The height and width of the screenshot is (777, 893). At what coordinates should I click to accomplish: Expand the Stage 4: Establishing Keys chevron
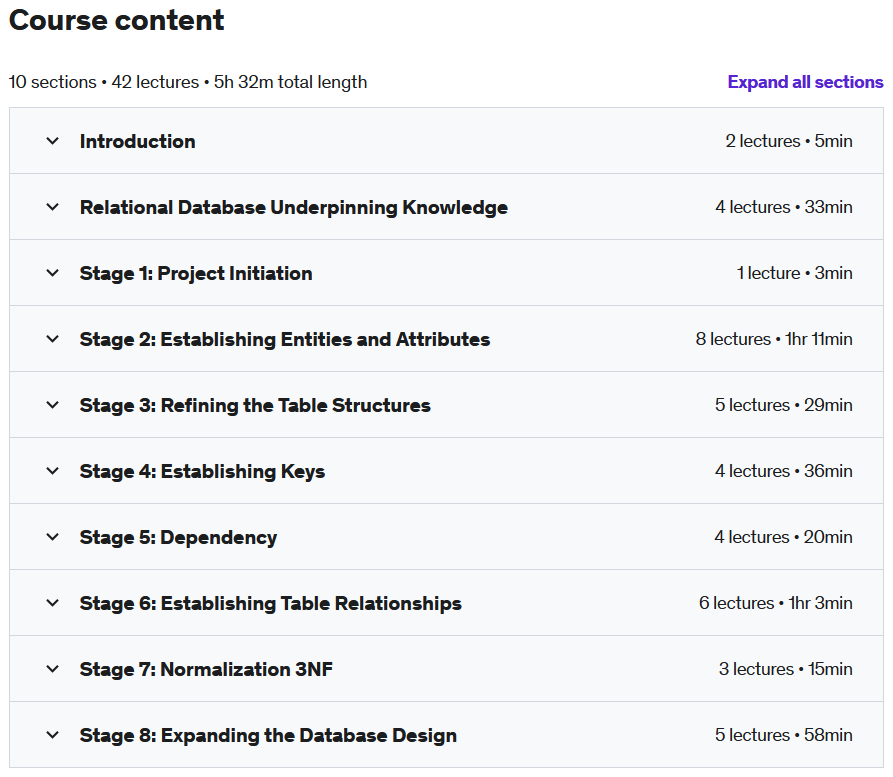pyautogui.click(x=52, y=471)
